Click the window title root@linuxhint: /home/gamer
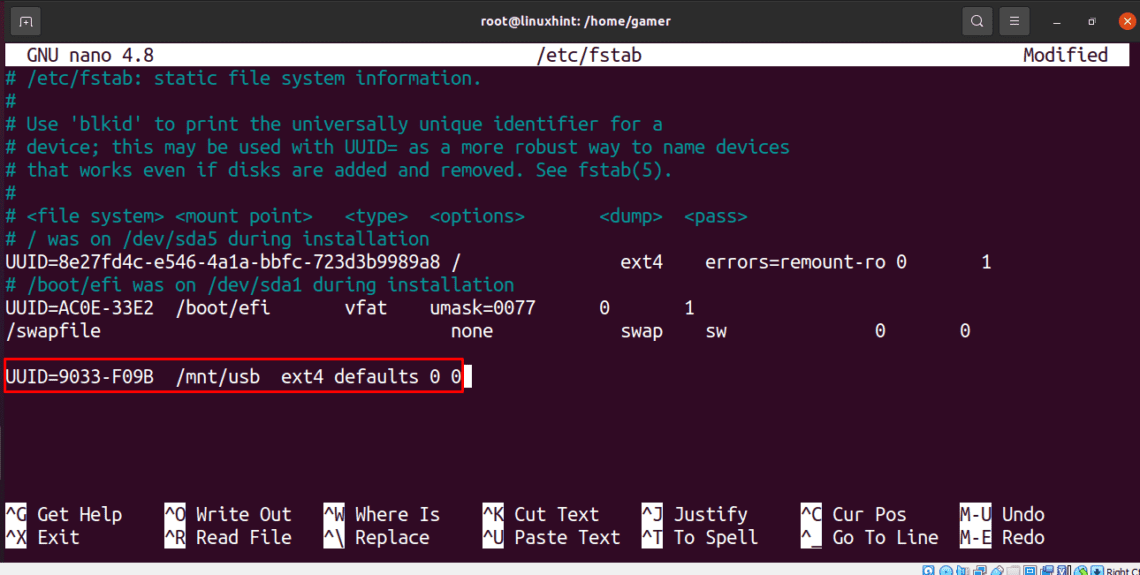 pyautogui.click(x=575, y=21)
